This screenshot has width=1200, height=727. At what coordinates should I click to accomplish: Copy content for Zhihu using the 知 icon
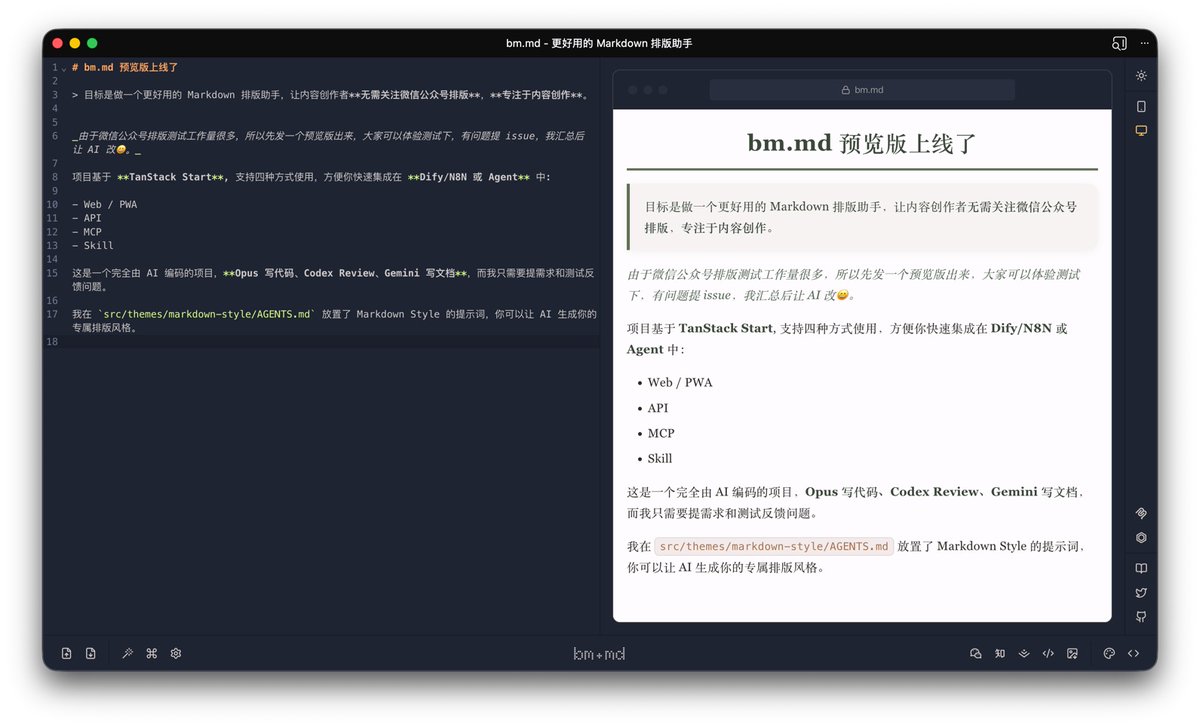(1000, 653)
